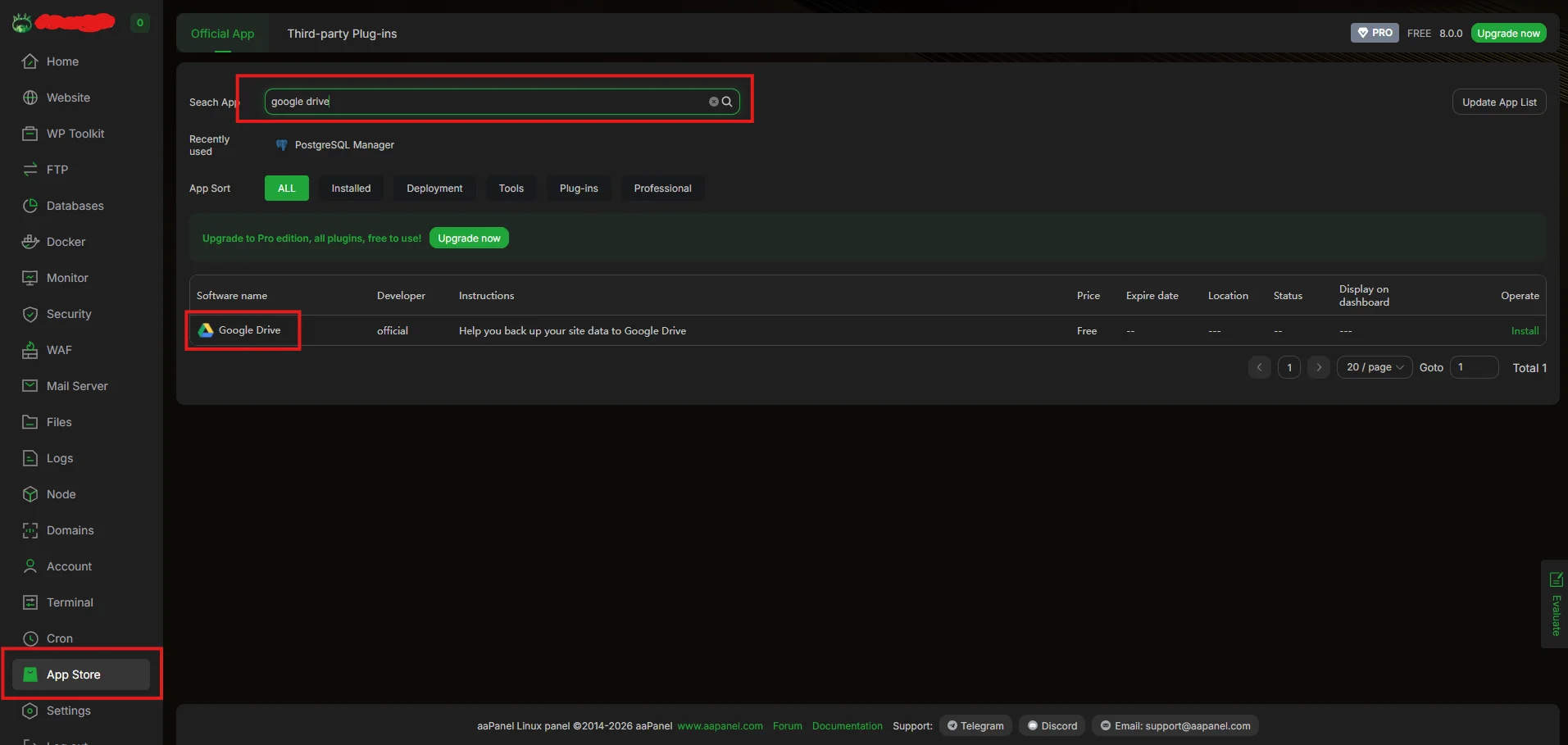1568x745 pixels.
Task: Go to previous page arrow
Action: [x=1260, y=367]
